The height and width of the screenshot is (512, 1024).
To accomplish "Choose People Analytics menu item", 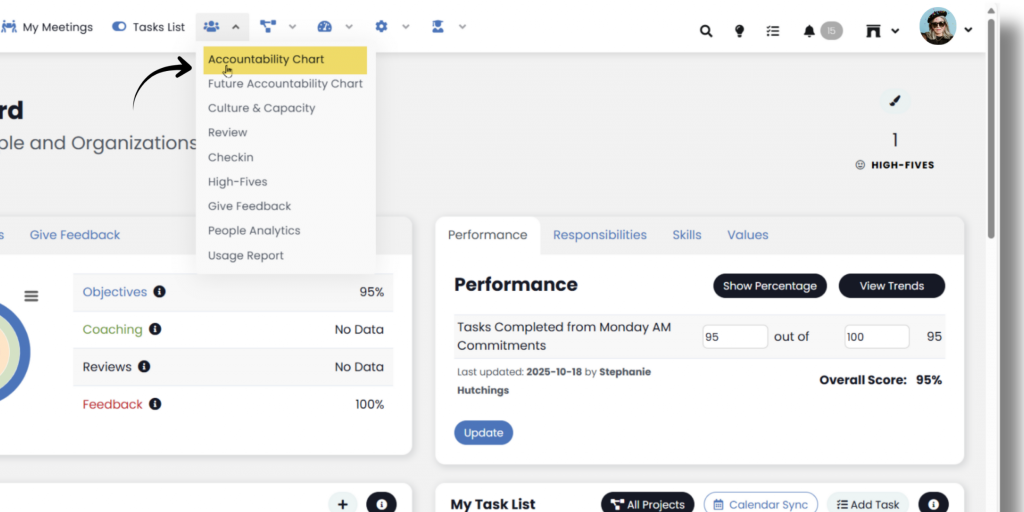I will [254, 231].
